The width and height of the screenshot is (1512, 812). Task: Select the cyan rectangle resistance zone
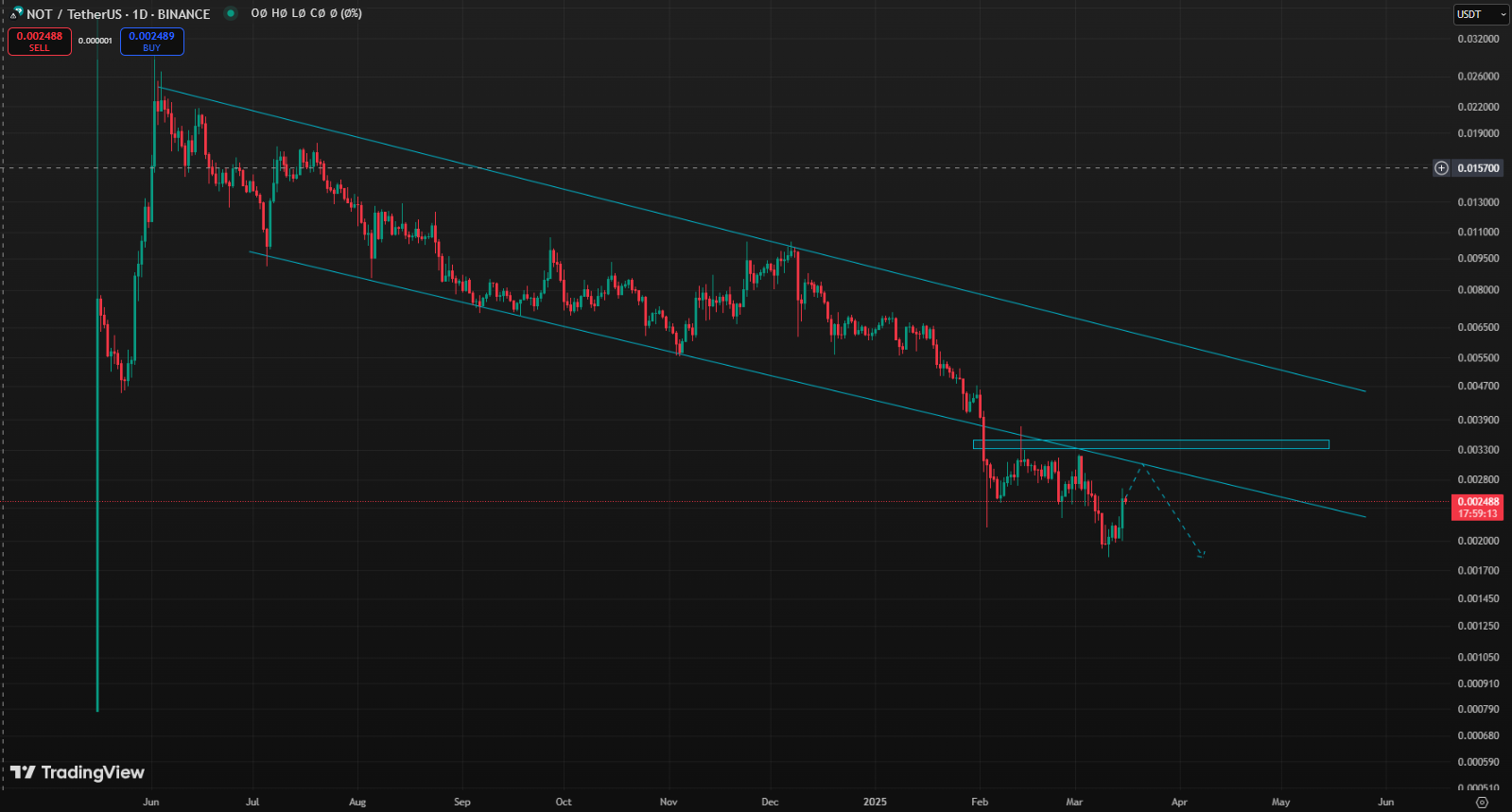[1151, 444]
